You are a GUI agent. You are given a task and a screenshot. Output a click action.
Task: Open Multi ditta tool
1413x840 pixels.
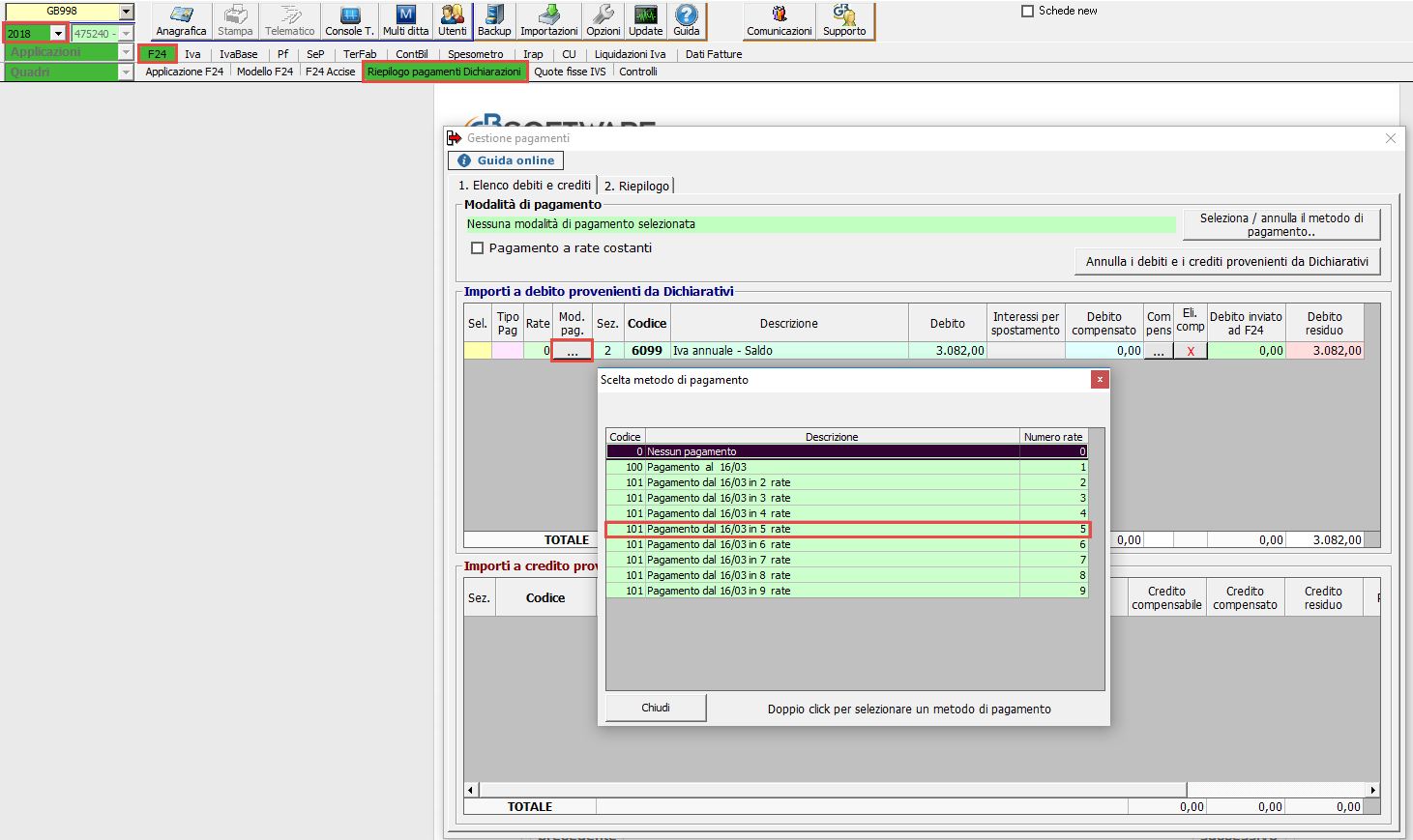406,20
